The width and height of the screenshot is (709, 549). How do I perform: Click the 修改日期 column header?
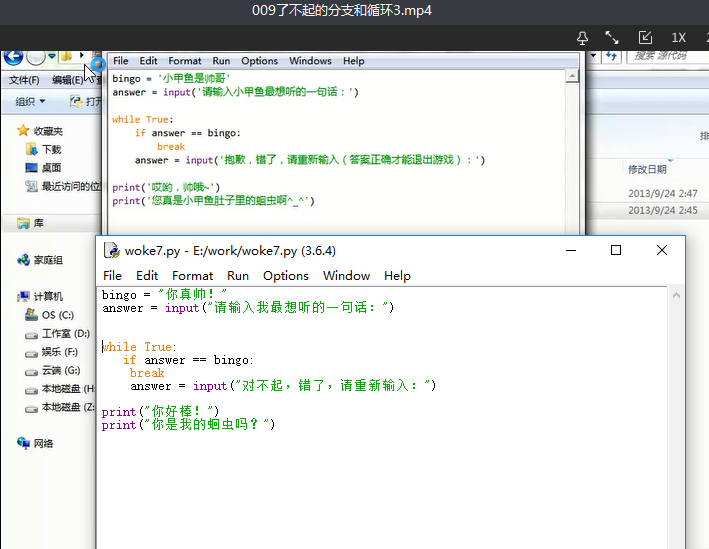coord(646,169)
